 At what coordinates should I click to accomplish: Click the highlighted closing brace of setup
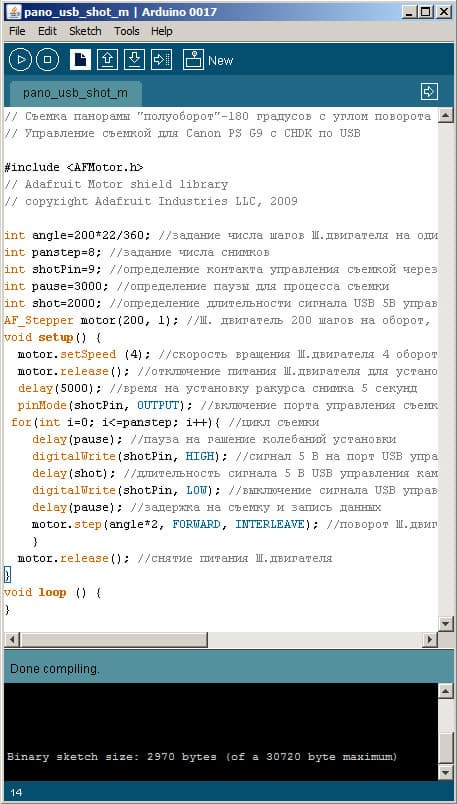(x=7, y=575)
